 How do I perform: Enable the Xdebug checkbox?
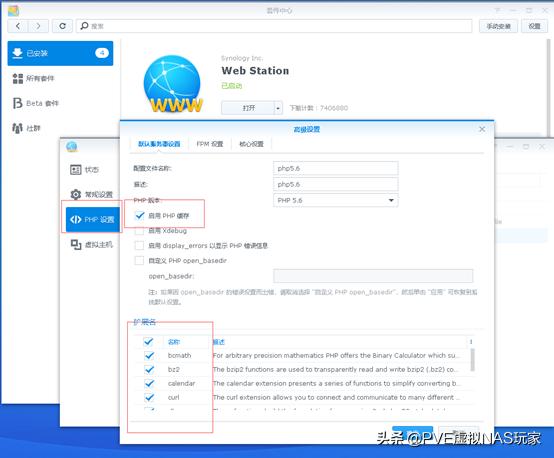140,231
